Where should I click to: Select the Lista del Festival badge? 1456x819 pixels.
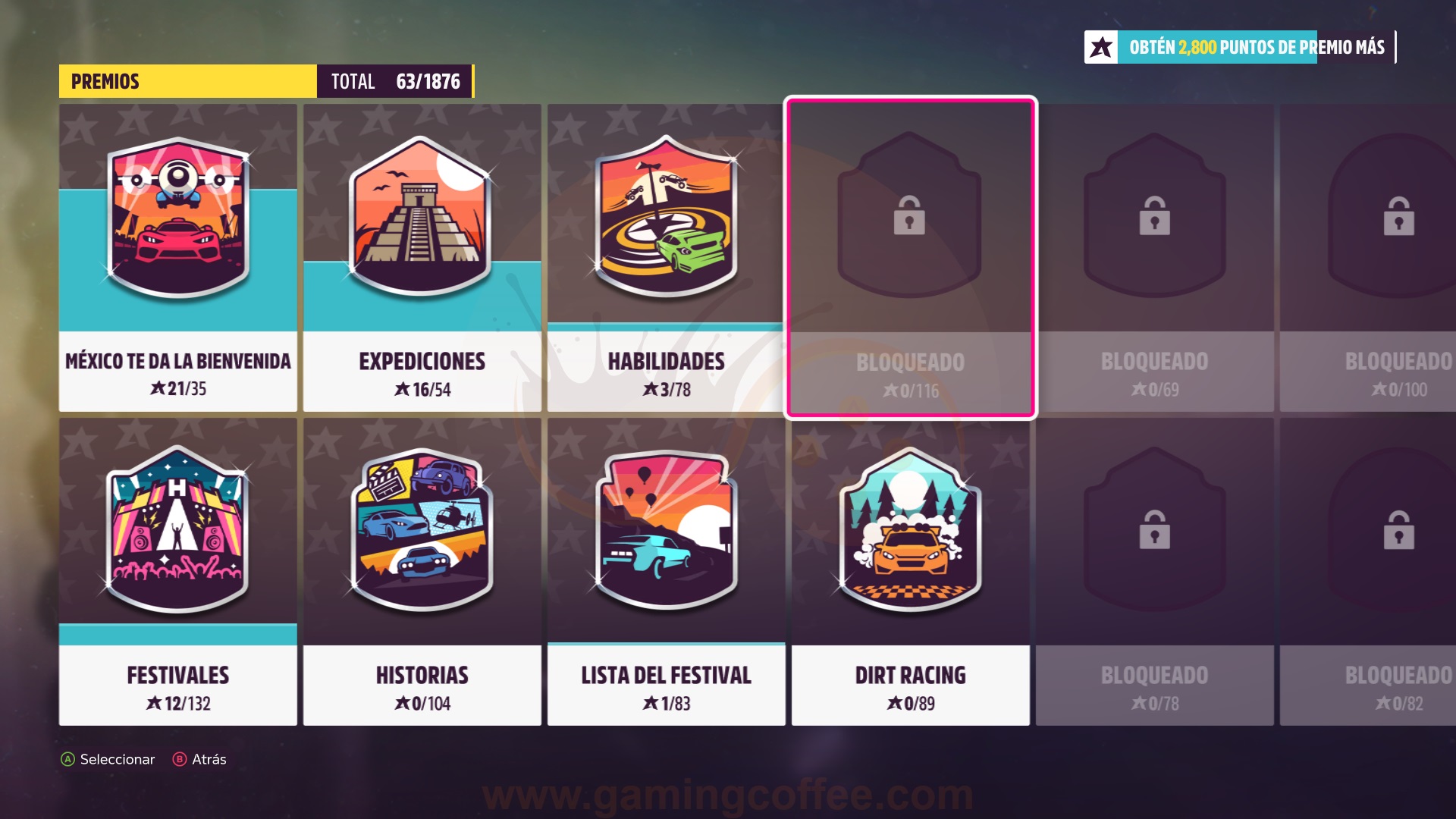point(666,529)
